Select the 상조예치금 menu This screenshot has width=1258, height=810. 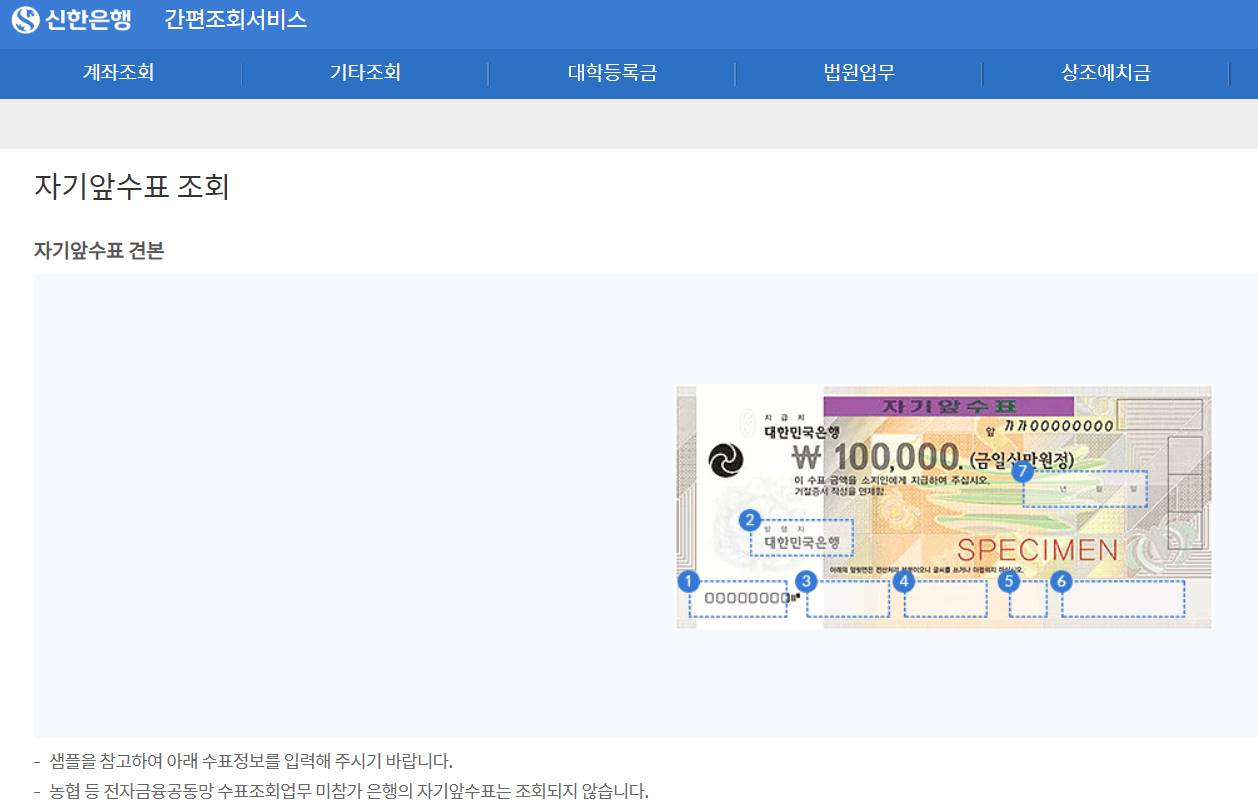(x=1106, y=73)
